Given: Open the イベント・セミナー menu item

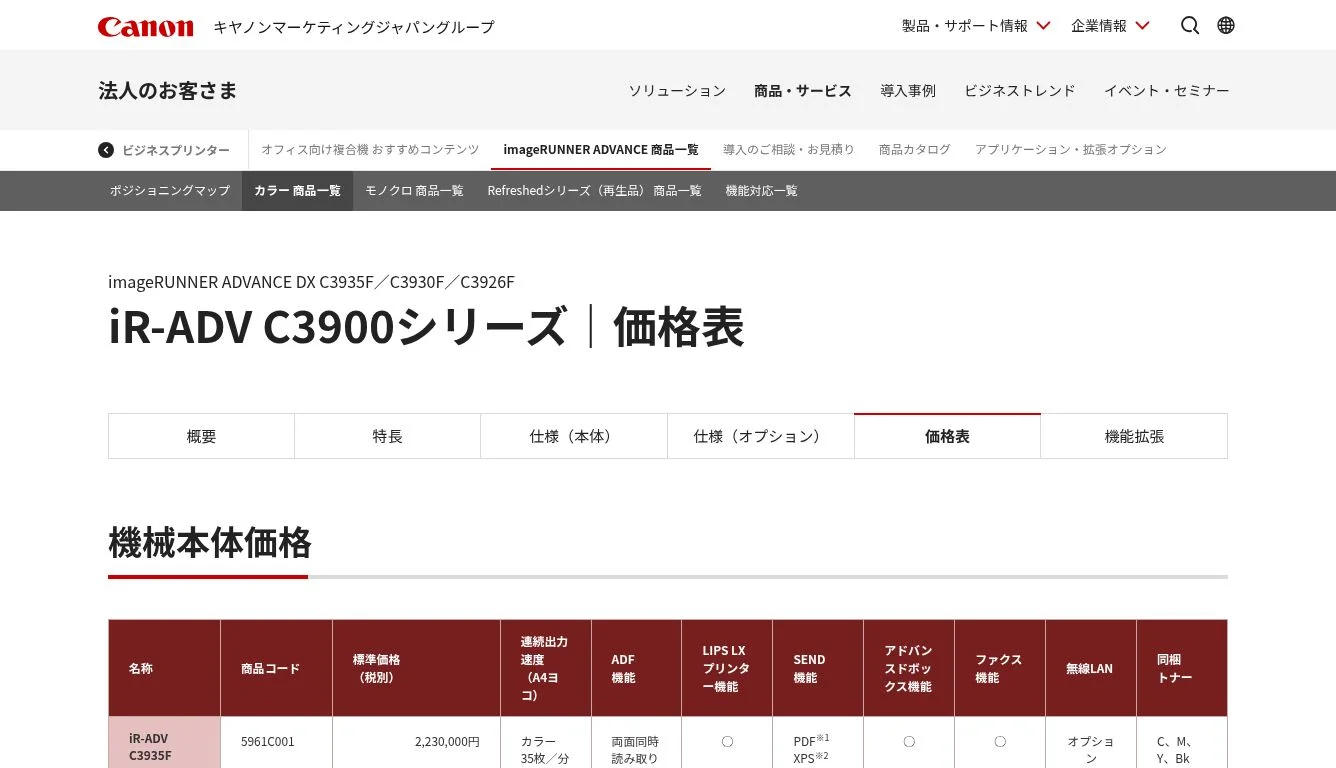Looking at the screenshot, I should [x=1167, y=91].
